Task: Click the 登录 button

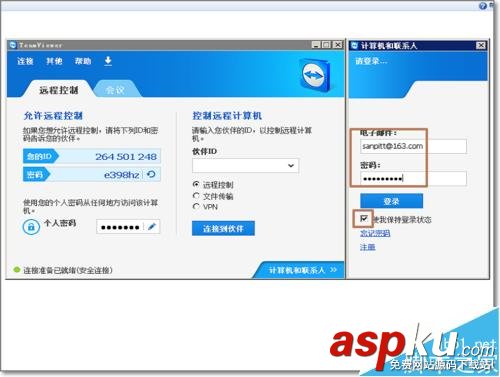Action: pyautogui.click(x=391, y=201)
